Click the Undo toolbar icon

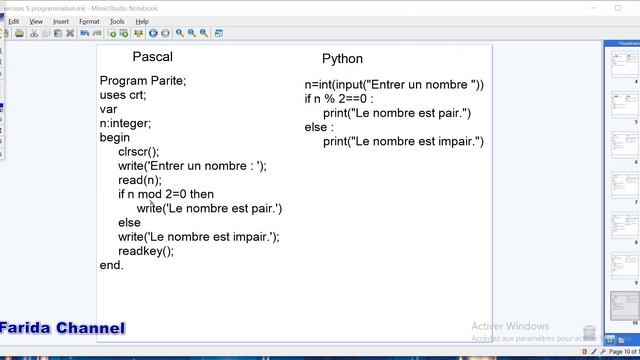[x=85, y=33]
